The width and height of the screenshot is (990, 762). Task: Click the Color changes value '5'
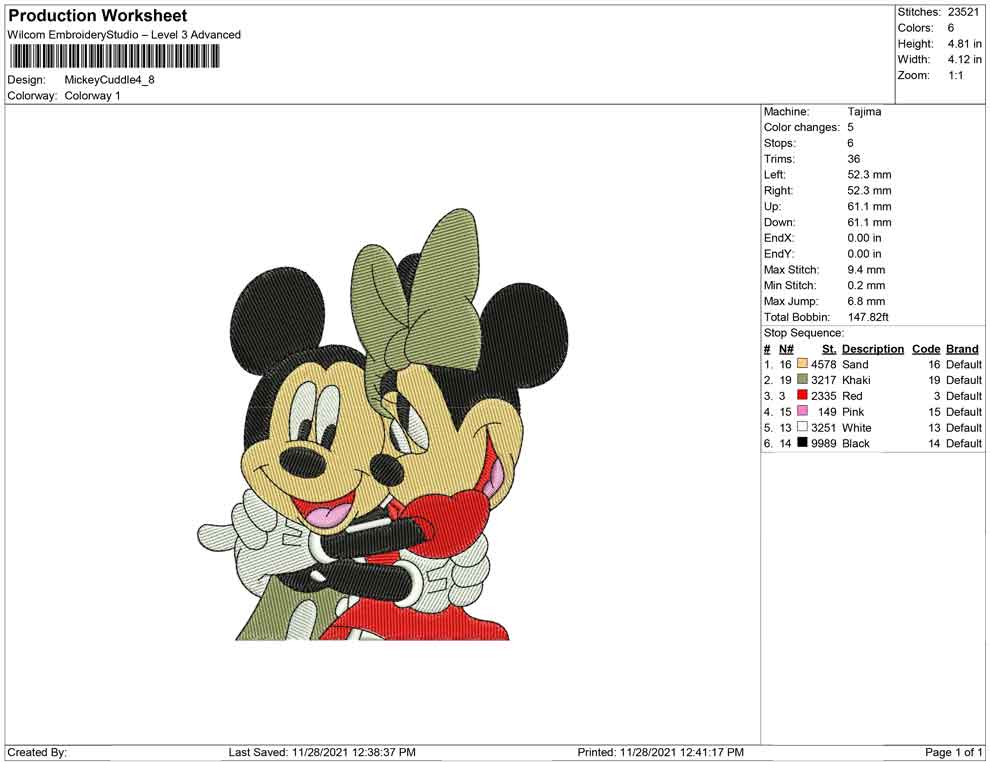tap(850, 127)
